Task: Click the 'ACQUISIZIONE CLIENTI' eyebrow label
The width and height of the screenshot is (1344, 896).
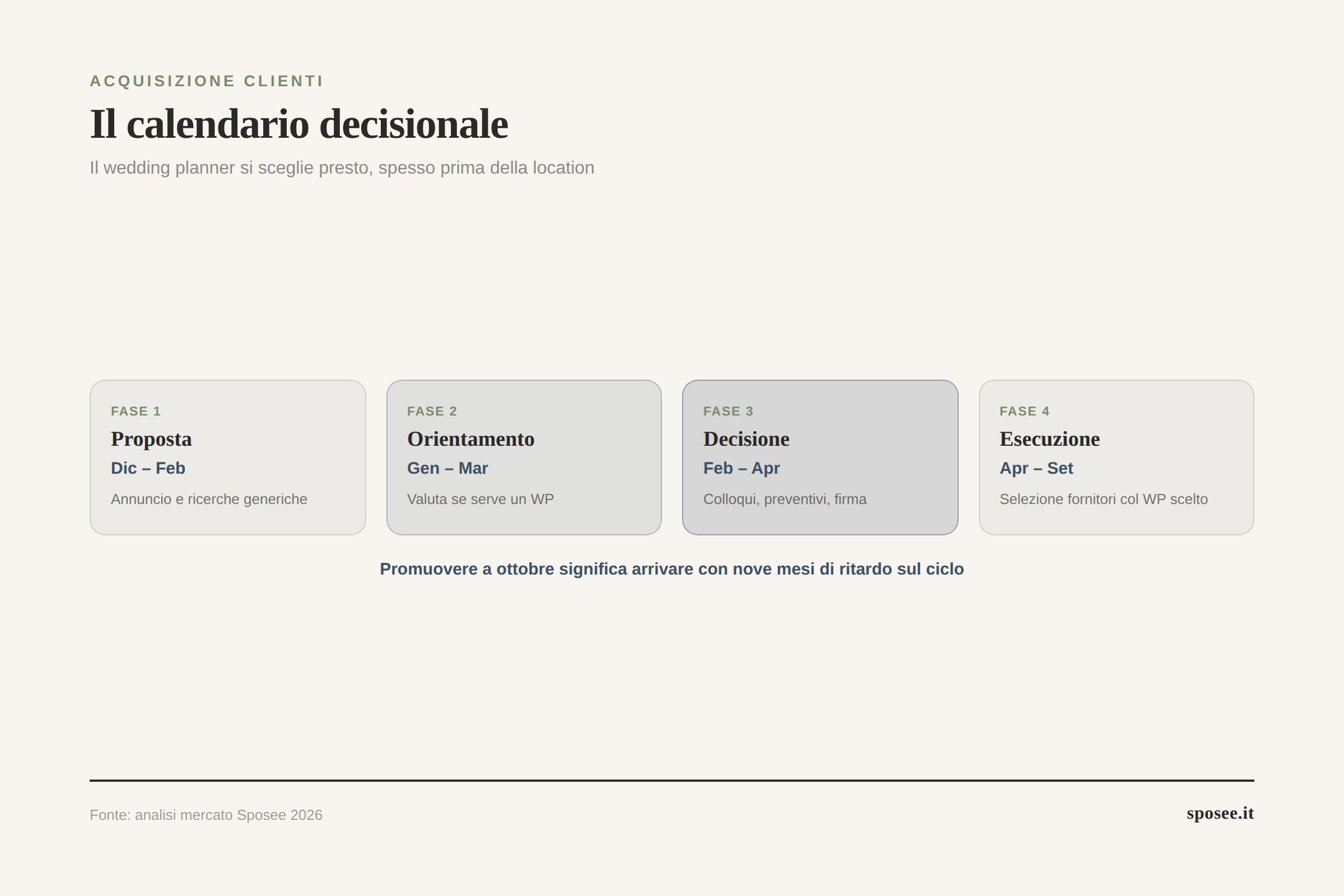Action: pos(206,81)
